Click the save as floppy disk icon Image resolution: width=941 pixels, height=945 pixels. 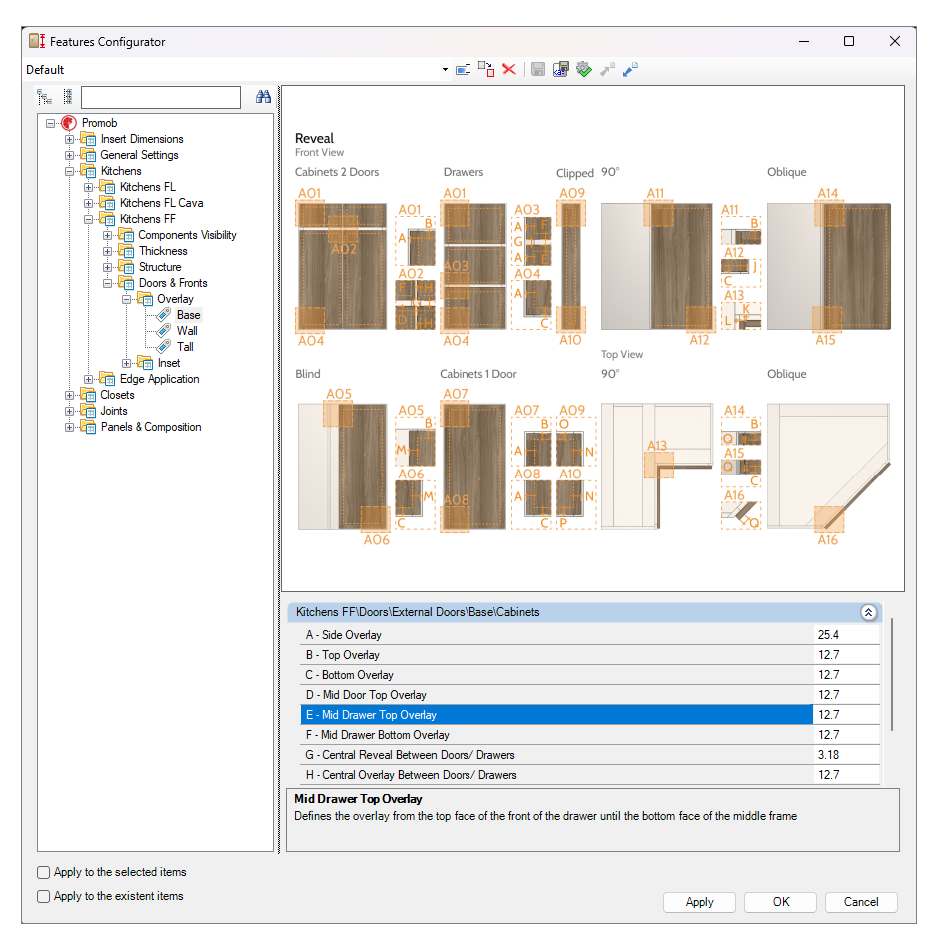click(x=561, y=69)
